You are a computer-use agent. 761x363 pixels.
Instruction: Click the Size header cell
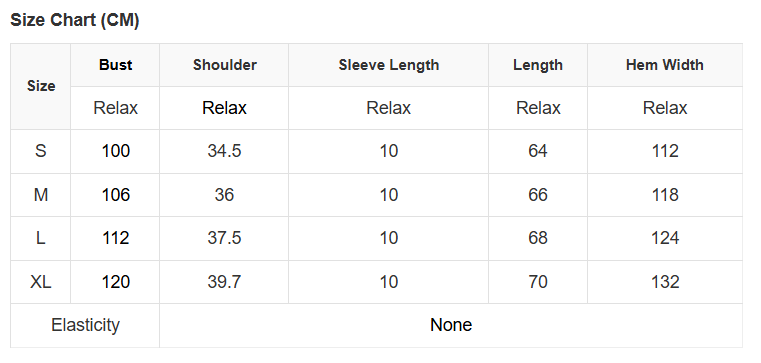pos(41,86)
